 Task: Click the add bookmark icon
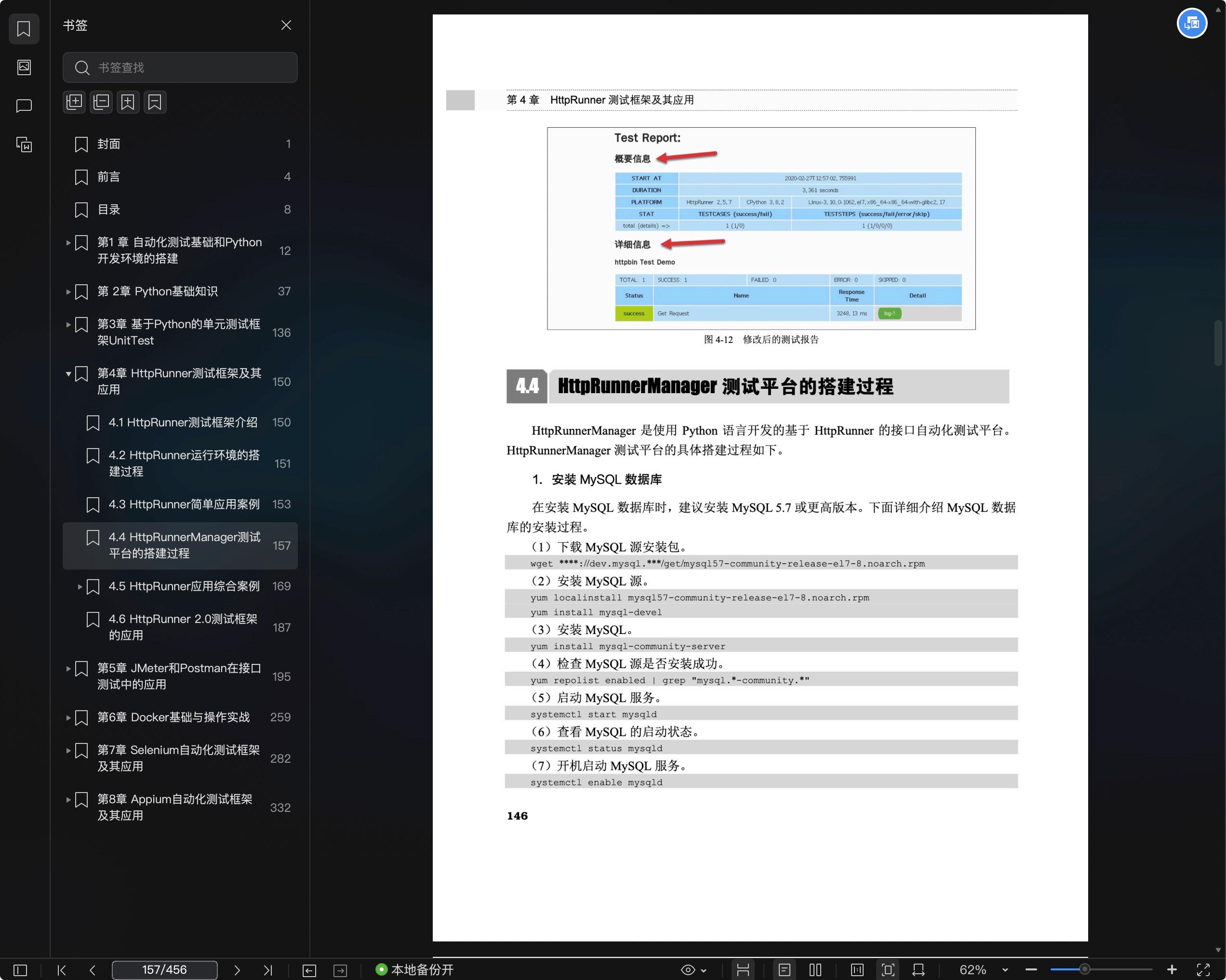point(128,102)
